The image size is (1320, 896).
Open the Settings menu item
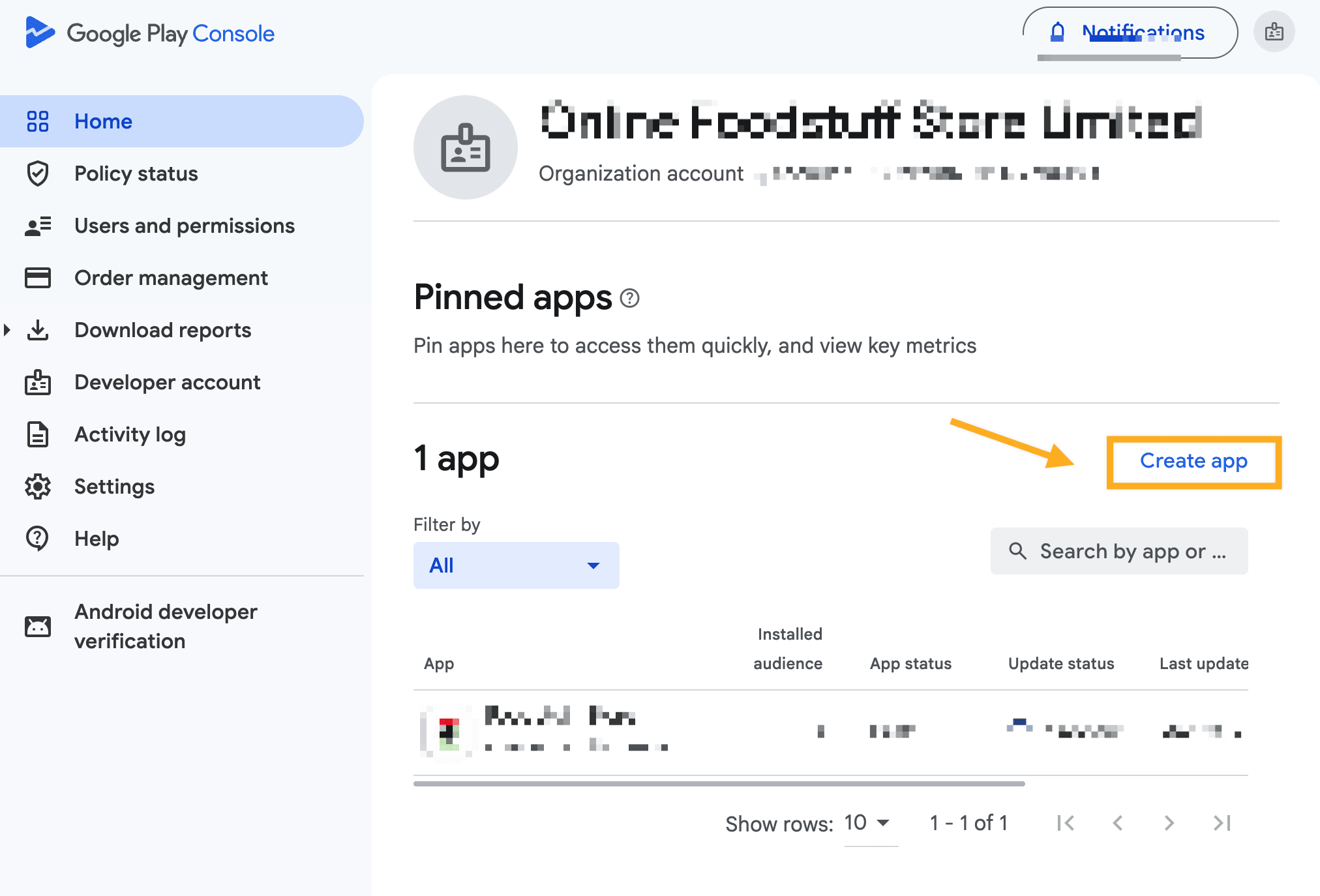(x=182, y=486)
